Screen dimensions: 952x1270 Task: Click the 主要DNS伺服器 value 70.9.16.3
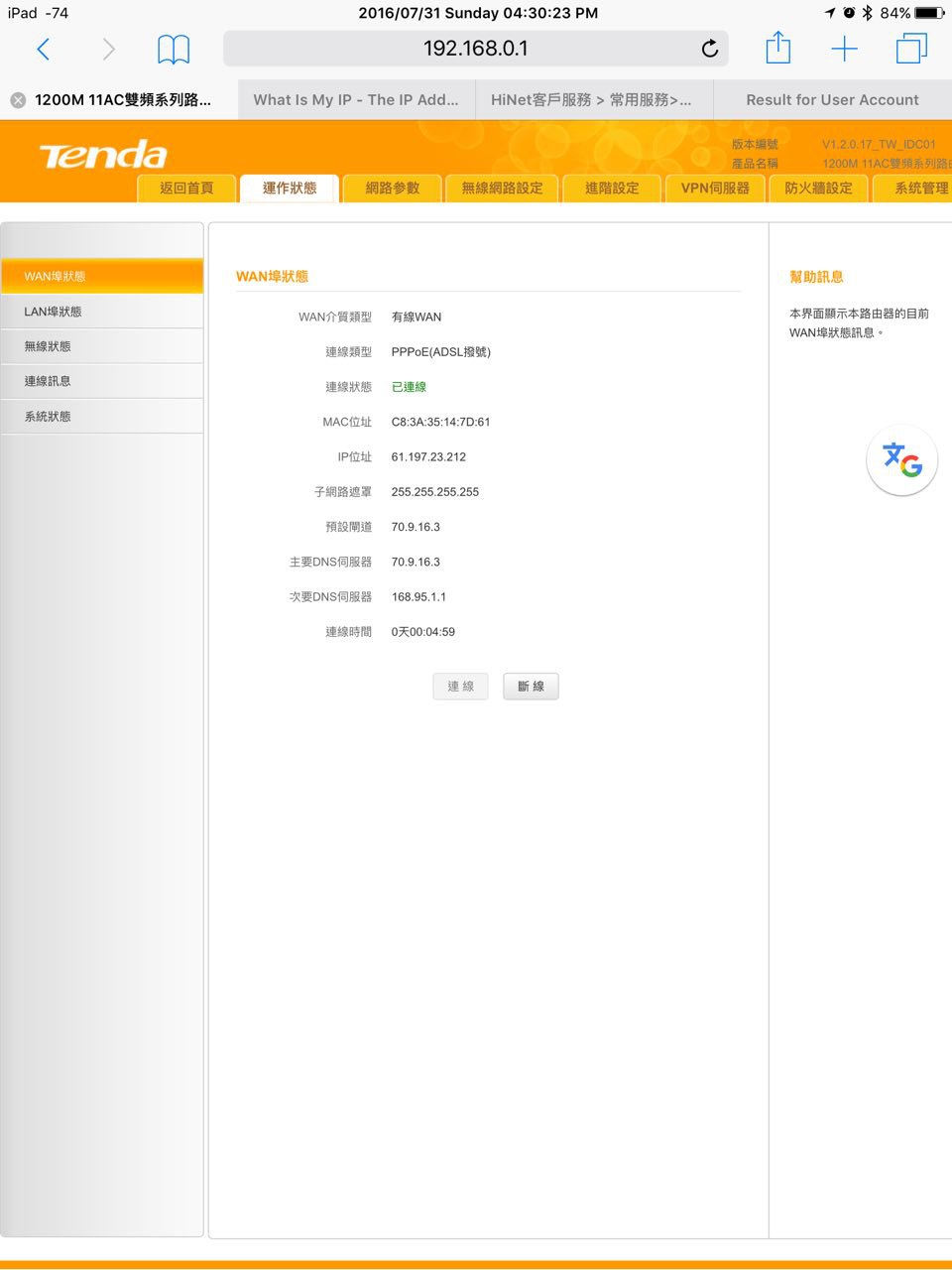click(x=416, y=562)
